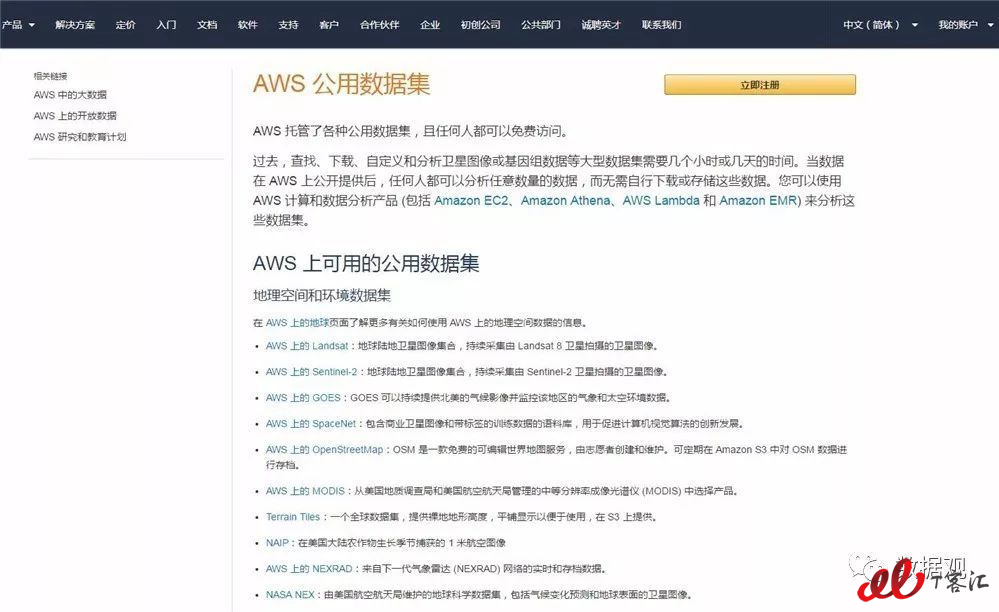This screenshot has height=612, width=999.
Task: Open the 入门 menu item
Action: coord(166,25)
